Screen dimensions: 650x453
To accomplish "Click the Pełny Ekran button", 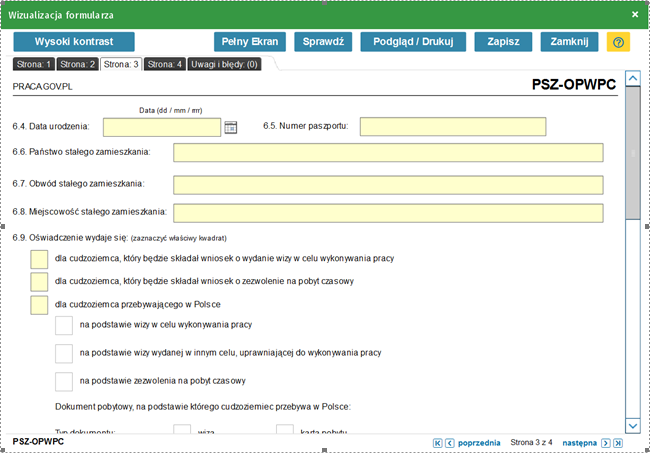I will (x=250, y=42).
